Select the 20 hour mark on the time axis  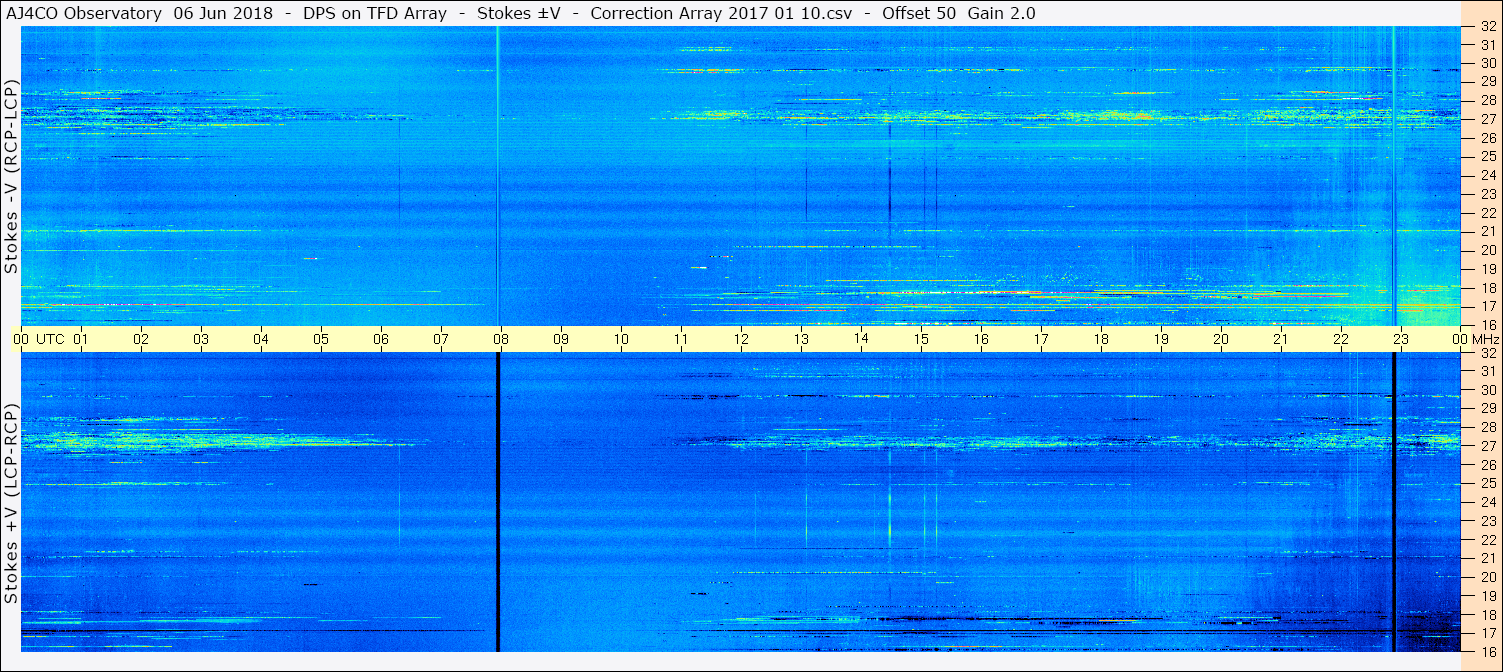tap(1221, 339)
